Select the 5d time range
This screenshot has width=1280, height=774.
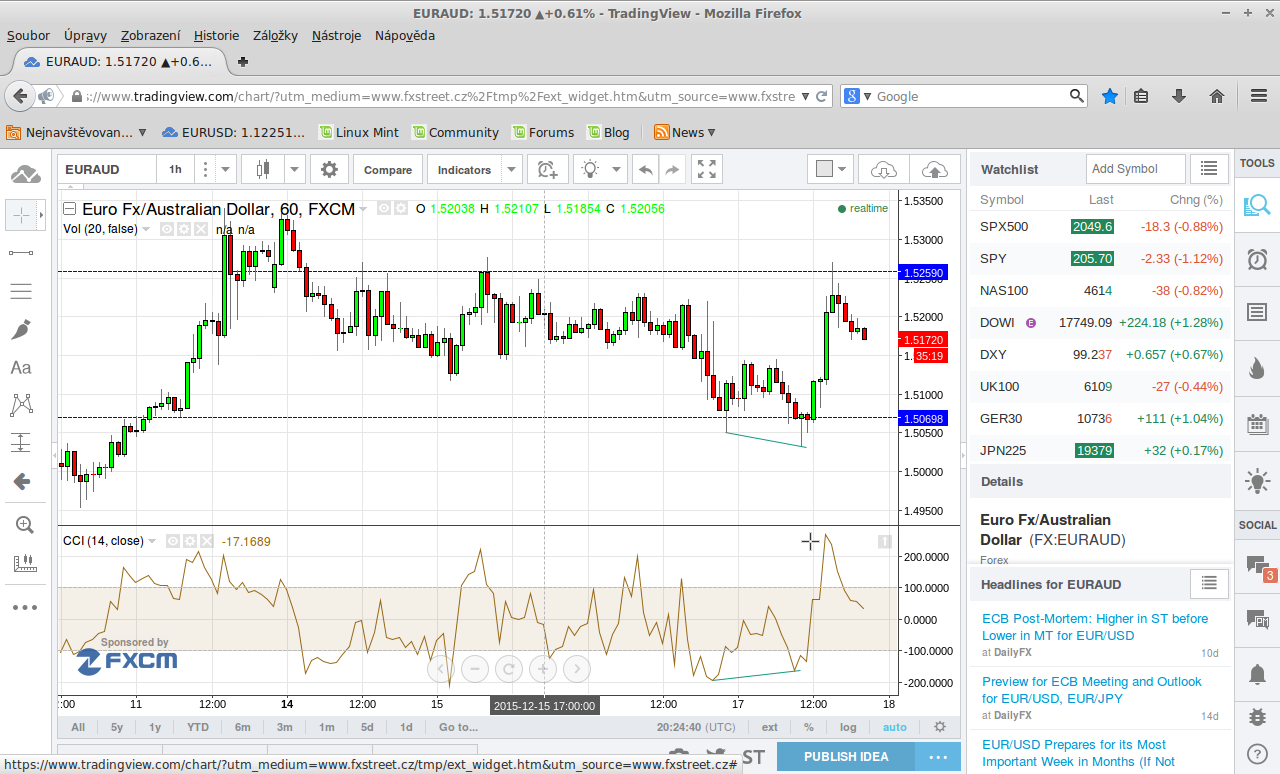[x=367, y=727]
